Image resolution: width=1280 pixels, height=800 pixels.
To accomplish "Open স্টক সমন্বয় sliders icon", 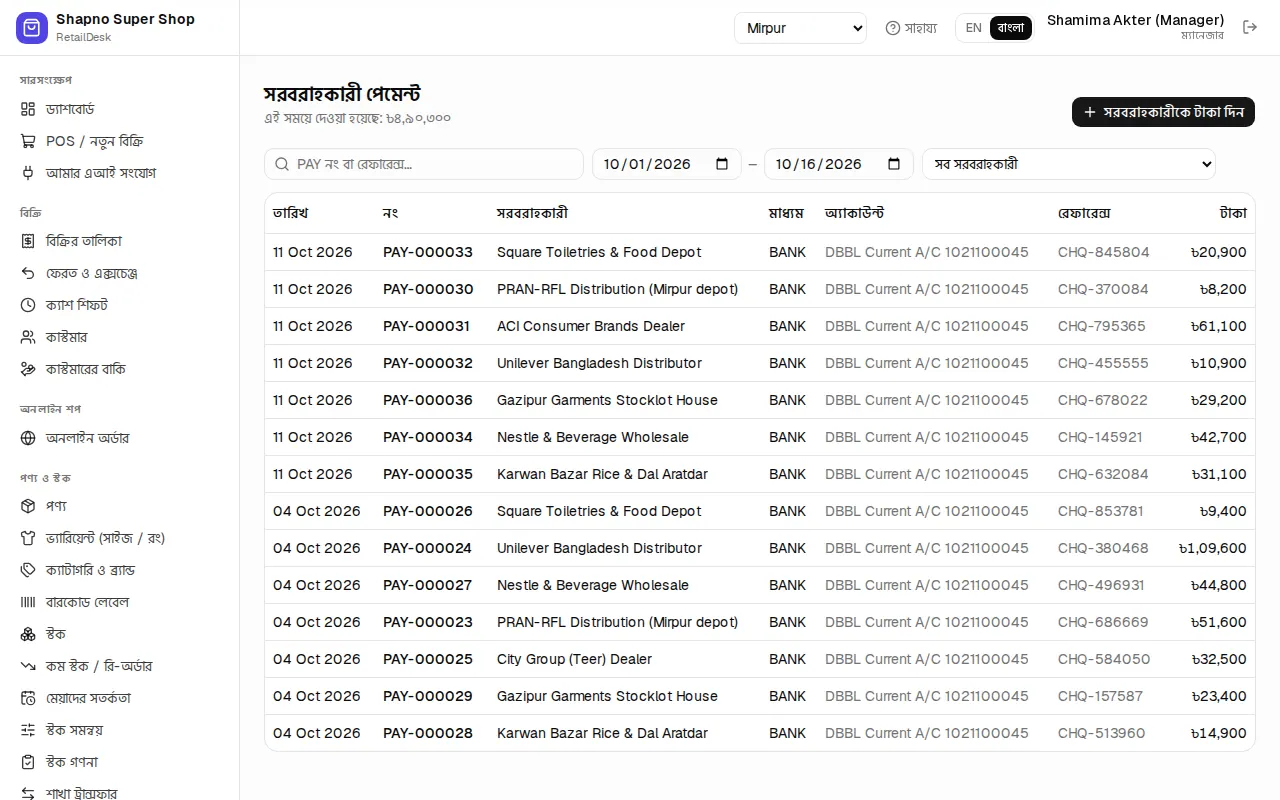I will (28, 730).
